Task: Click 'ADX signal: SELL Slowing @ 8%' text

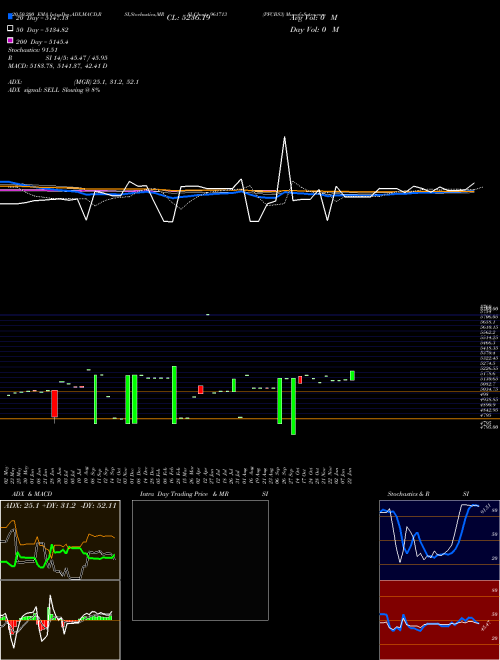Action: [54, 90]
